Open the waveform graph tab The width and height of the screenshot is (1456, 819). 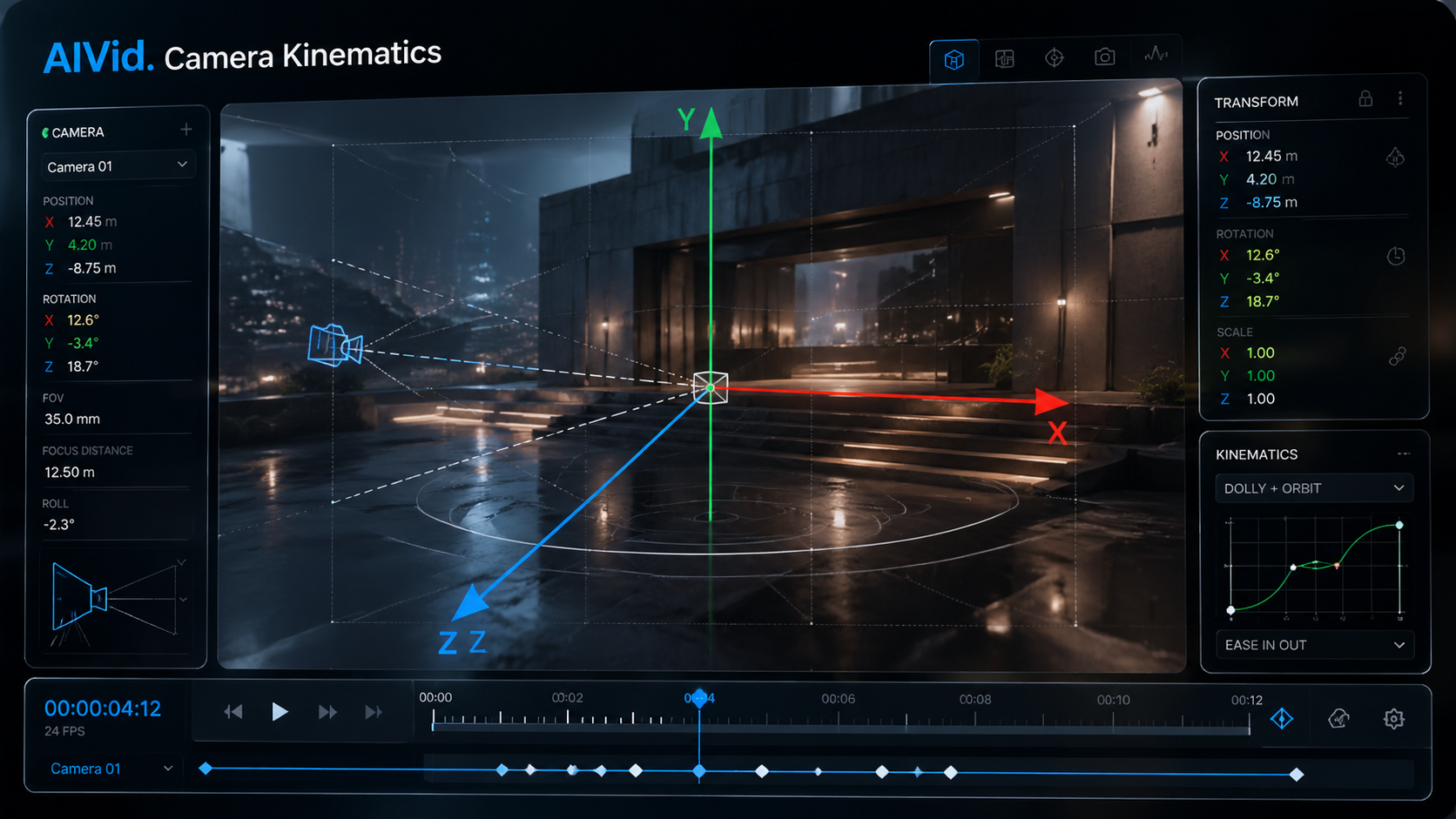click(x=1156, y=55)
